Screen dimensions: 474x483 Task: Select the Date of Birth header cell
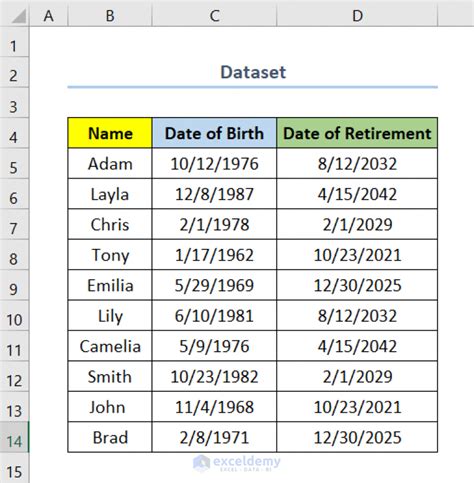coord(214,133)
